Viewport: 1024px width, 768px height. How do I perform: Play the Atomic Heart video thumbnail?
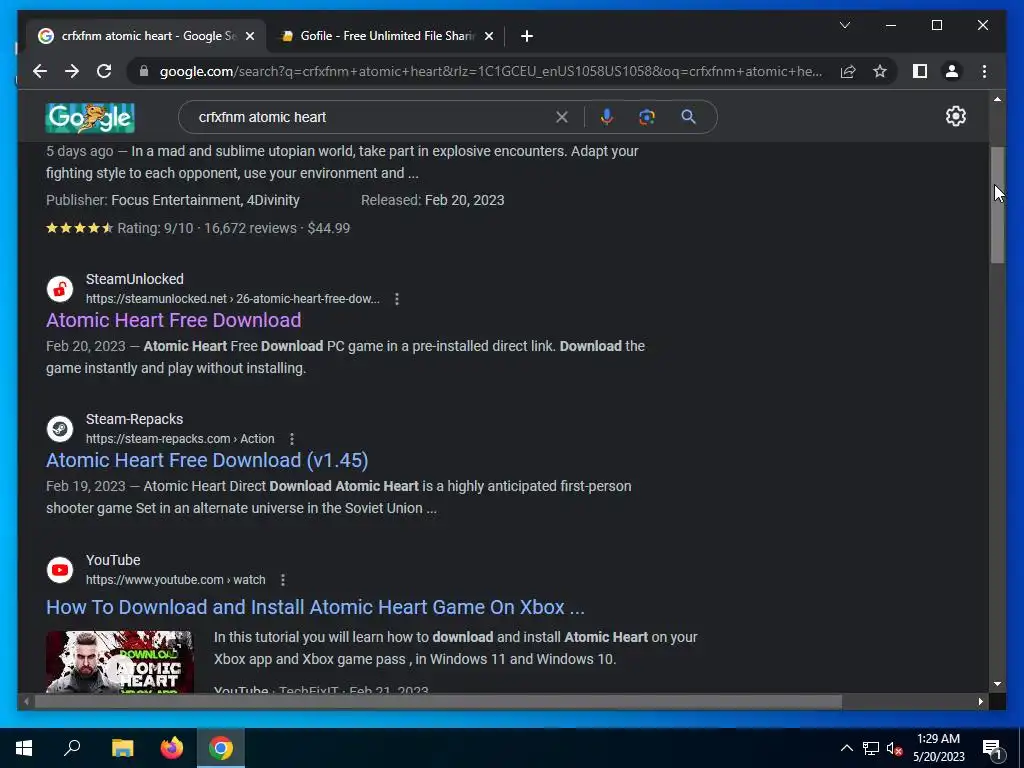coord(120,662)
